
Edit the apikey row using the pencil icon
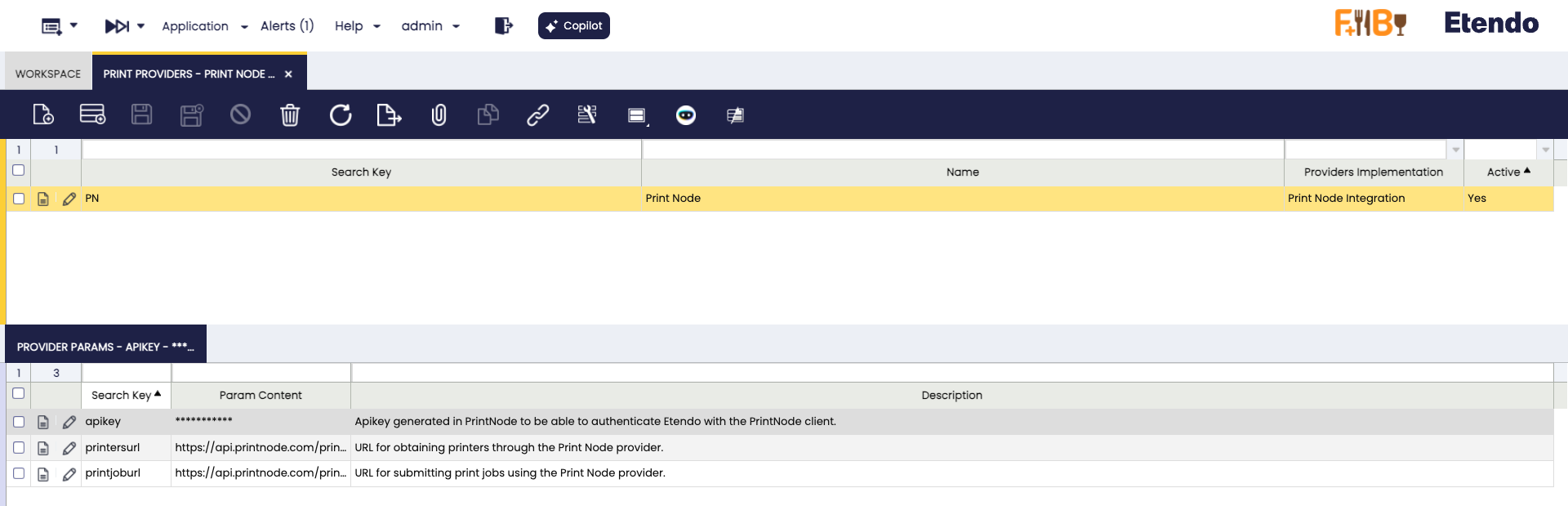[x=69, y=422]
